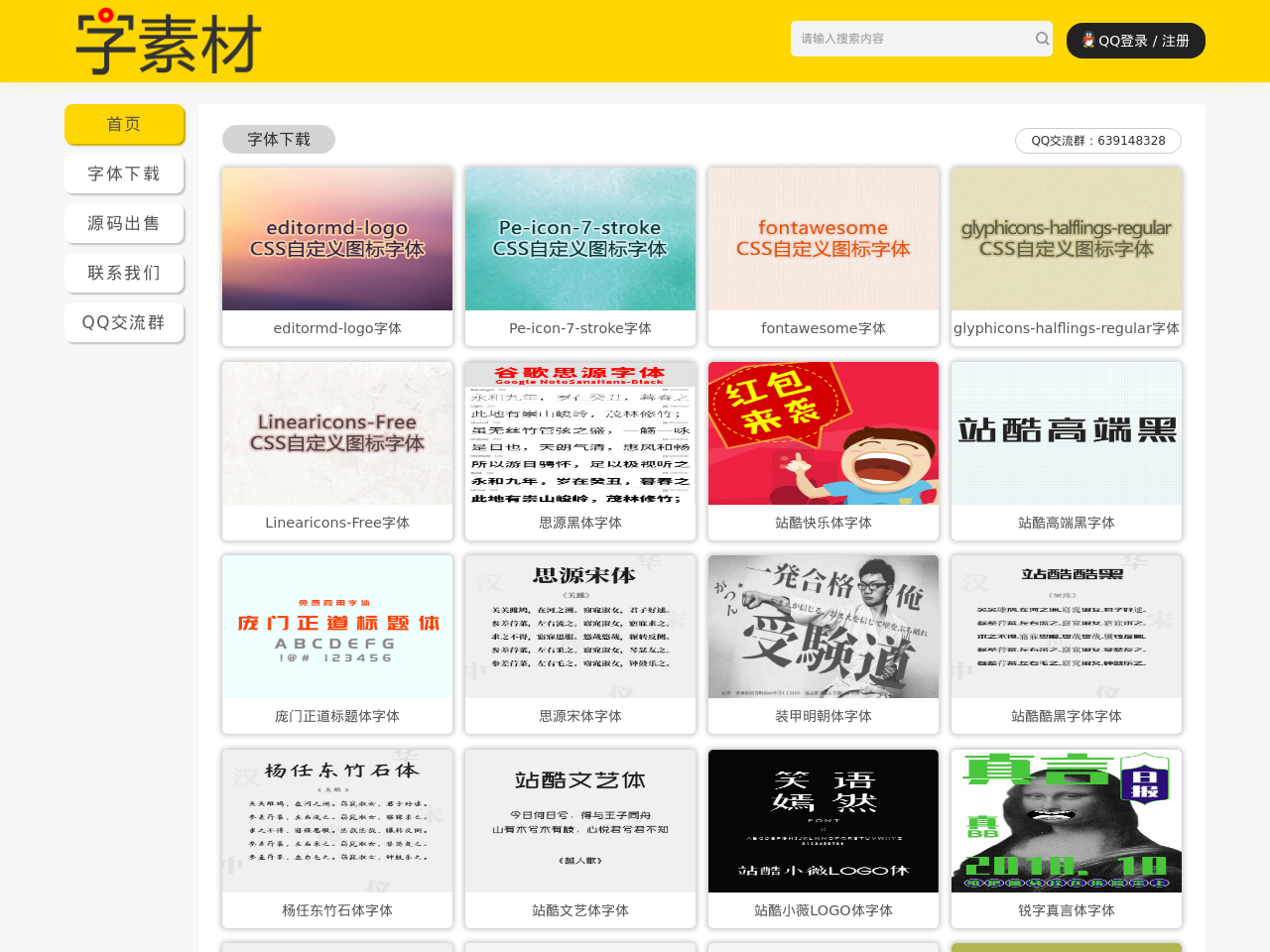Click the 字素材 site logo
The height and width of the screenshot is (952, 1270).
coord(169,43)
